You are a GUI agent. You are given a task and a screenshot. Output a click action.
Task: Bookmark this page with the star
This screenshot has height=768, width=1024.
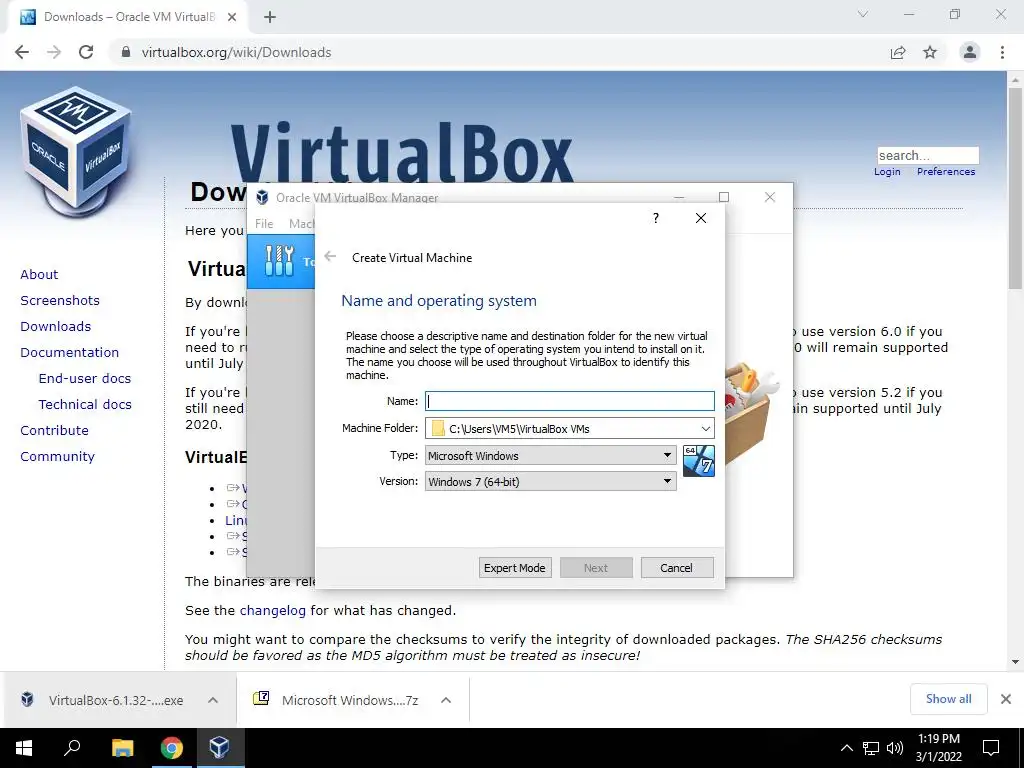click(930, 52)
